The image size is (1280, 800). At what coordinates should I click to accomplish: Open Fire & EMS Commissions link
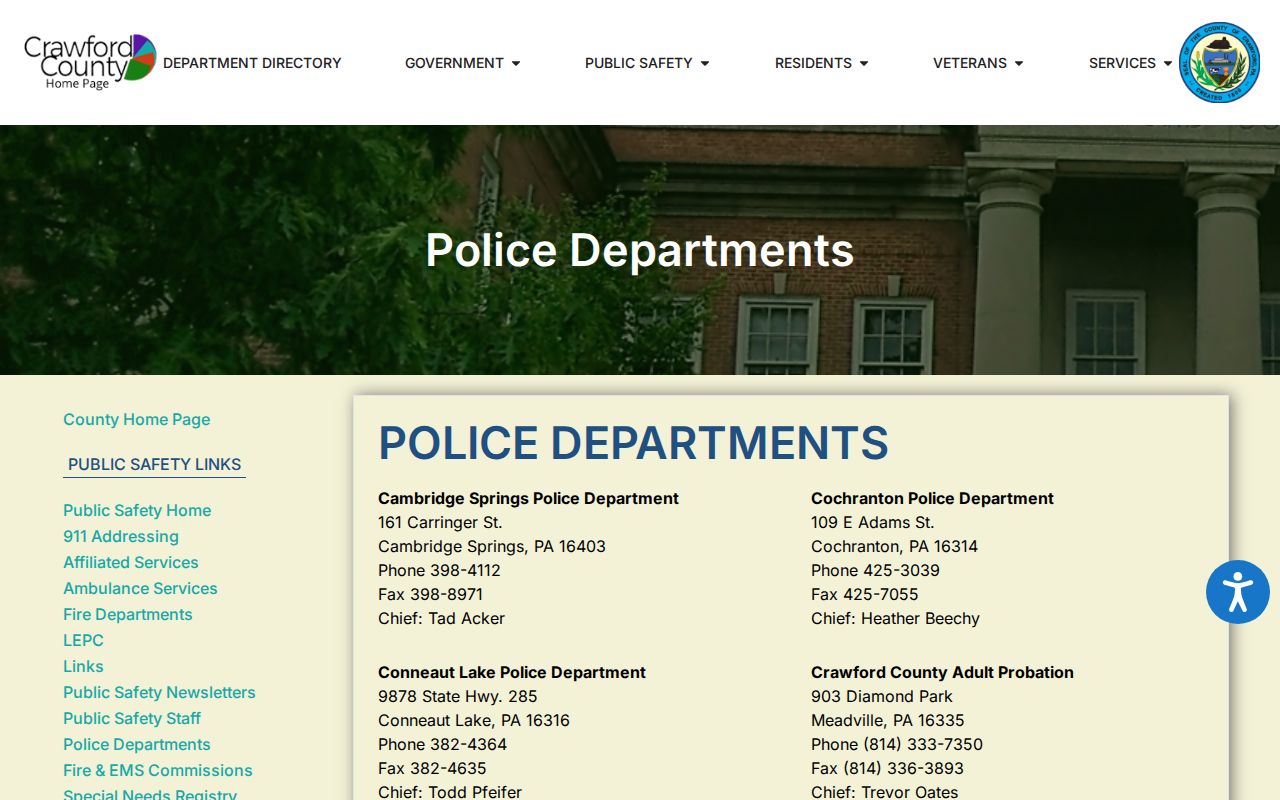(x=158, y=770)
